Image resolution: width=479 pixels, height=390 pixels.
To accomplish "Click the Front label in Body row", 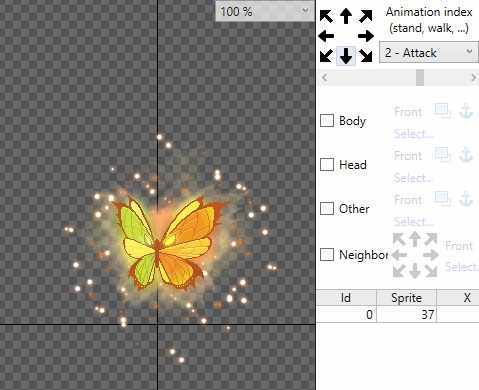I will 408,112.
